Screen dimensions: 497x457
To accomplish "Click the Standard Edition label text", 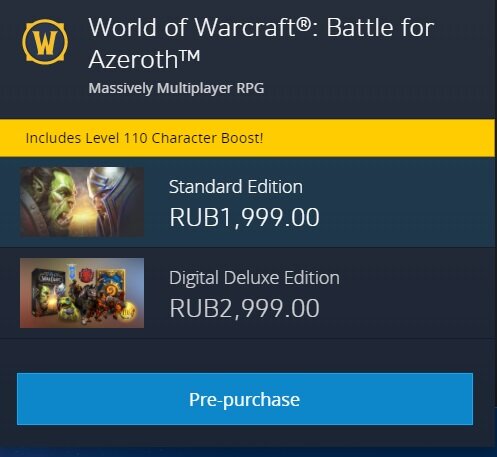I will pyautogui.click(x=236, y=186).
